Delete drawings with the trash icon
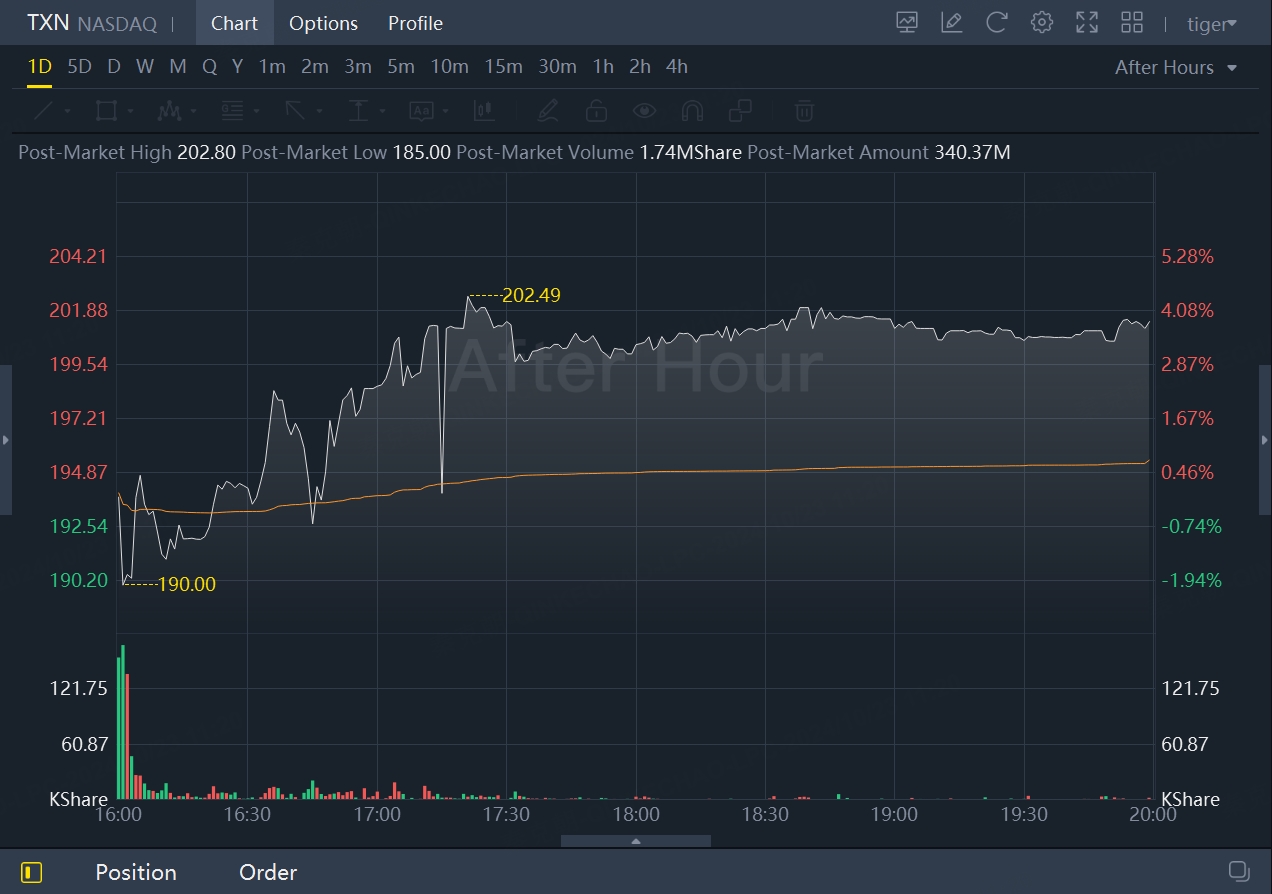 pyautogui.click(x=804, y=110)
